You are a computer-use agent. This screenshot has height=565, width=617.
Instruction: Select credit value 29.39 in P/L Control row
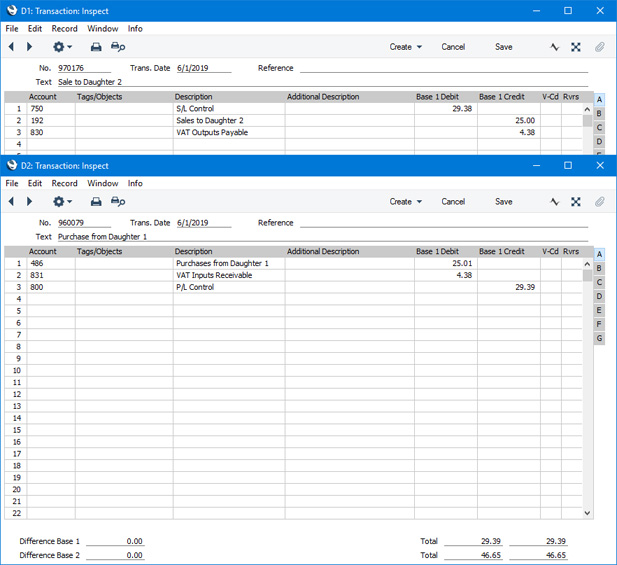click(509, 287)
